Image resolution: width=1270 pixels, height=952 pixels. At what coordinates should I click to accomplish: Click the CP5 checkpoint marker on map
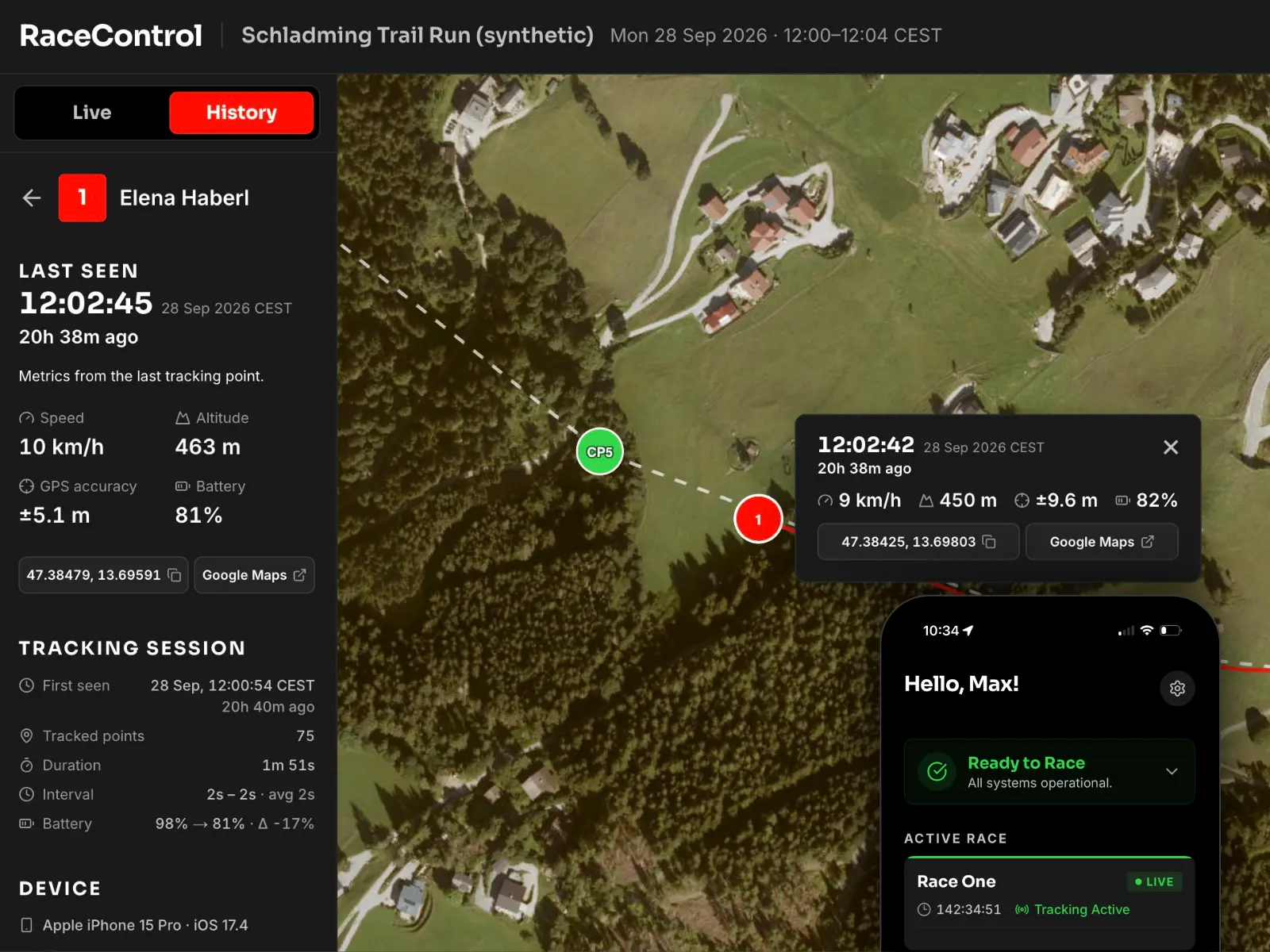pos(600,451)
